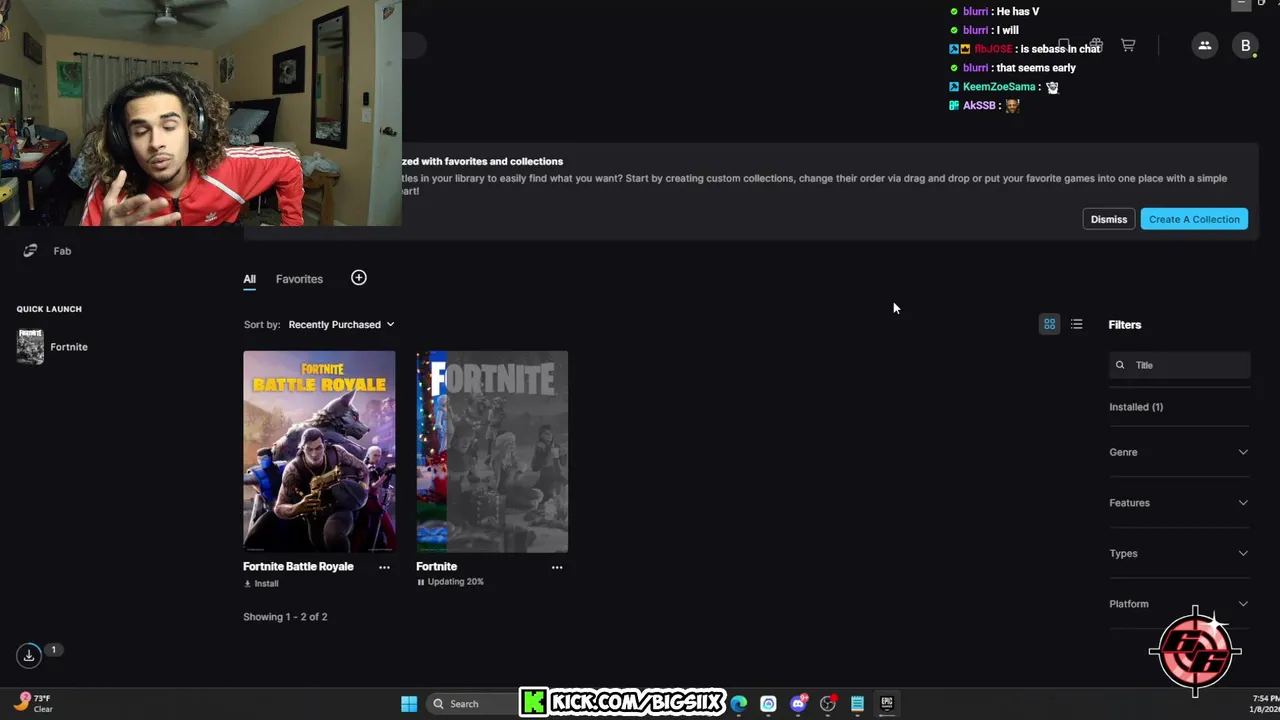Click the Fortnite quick launch icon

click(x=30, y=347)
